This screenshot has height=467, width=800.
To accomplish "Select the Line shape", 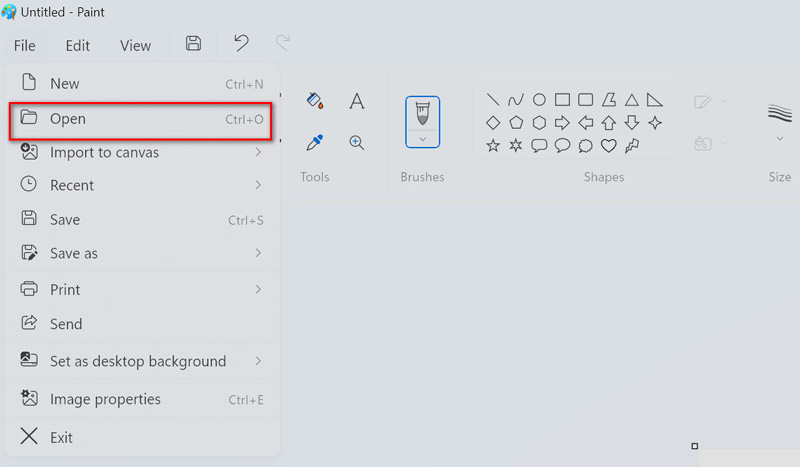I will tap(493, 100).
